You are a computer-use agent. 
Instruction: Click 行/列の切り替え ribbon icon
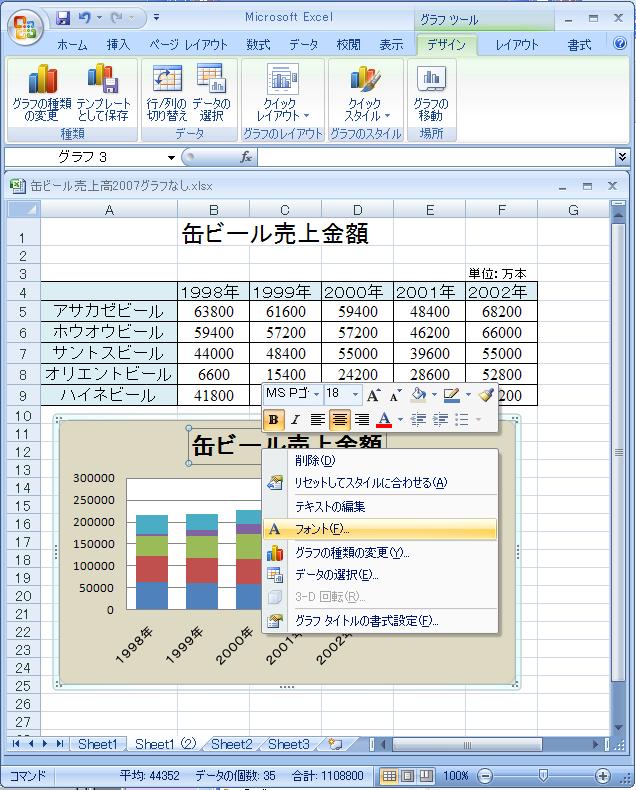coord(167,93)
